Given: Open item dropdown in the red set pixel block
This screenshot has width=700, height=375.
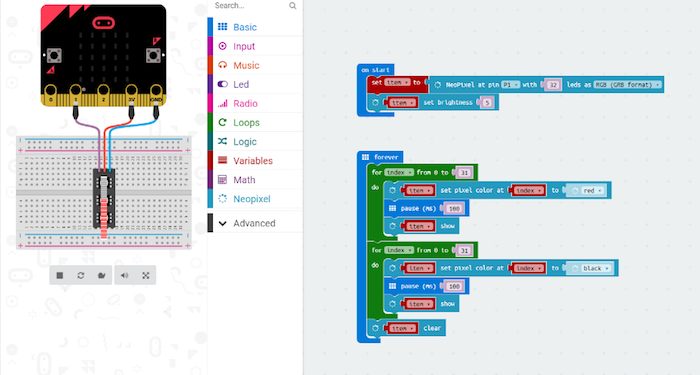Looking at the screenshot, I should (418, 191).
